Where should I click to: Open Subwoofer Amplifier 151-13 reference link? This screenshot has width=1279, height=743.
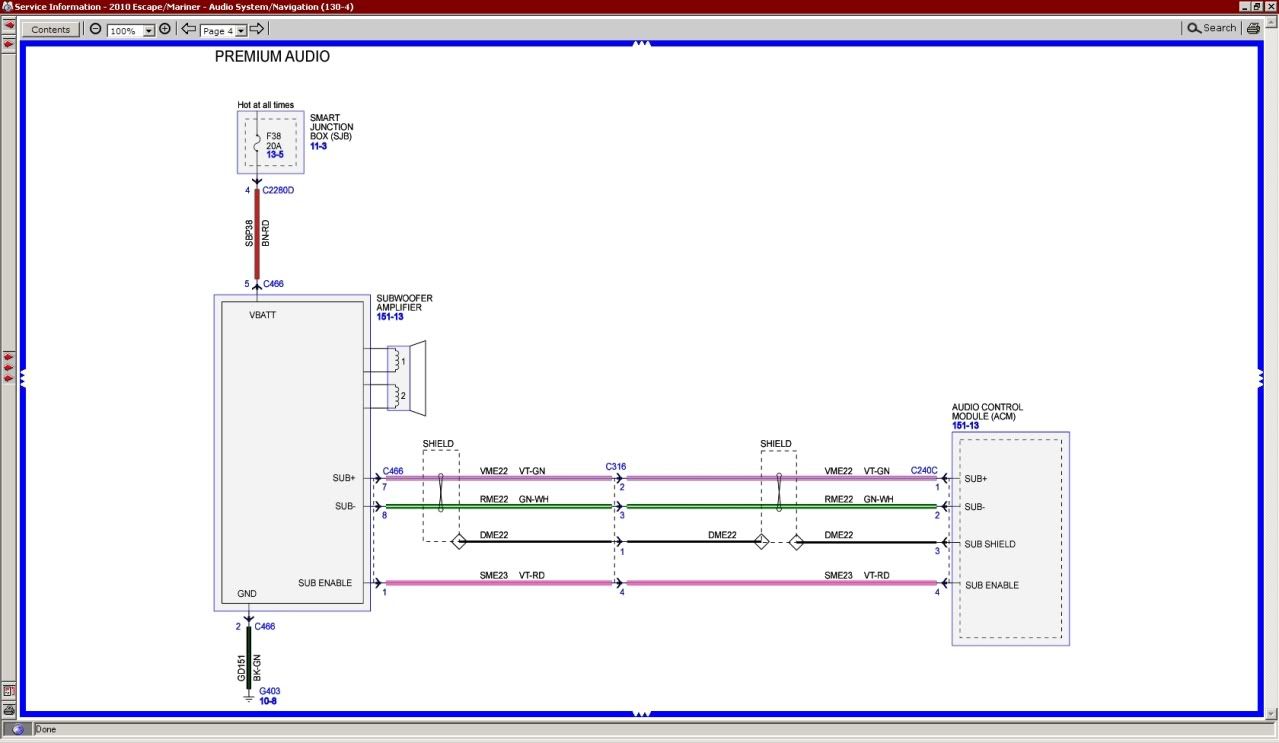[x=390, y=317]
